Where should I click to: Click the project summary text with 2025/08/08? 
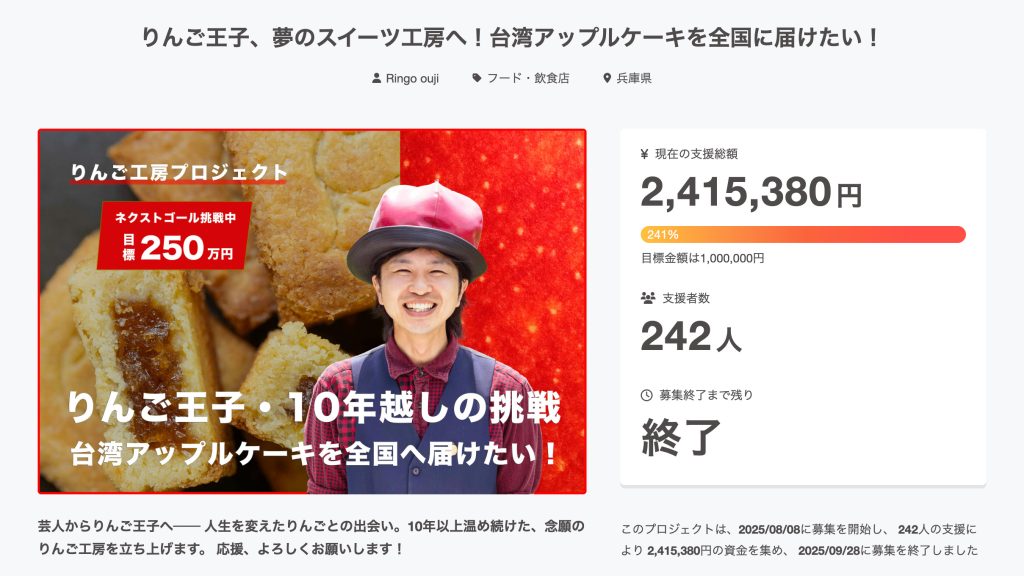pyautogui.click(x=799, y=539)
